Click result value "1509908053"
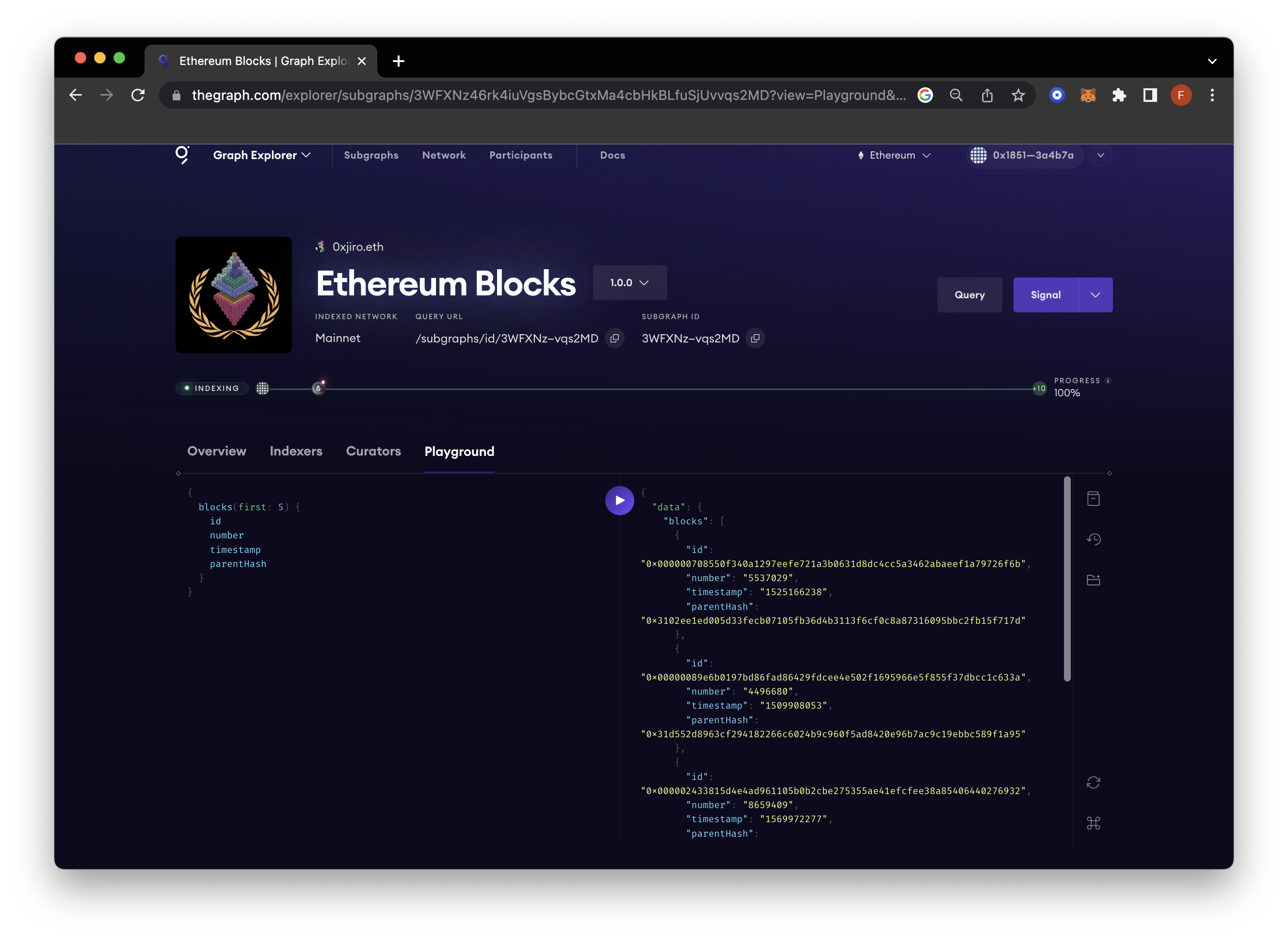This screenshot has width=1288, height=941. 793,706
